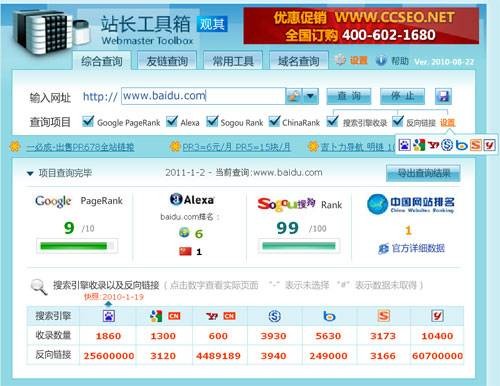The width and height of the screenshot is (500, 386).
Task: Click Baidu paw icon in the popup strip
Action: pos(405,145)
